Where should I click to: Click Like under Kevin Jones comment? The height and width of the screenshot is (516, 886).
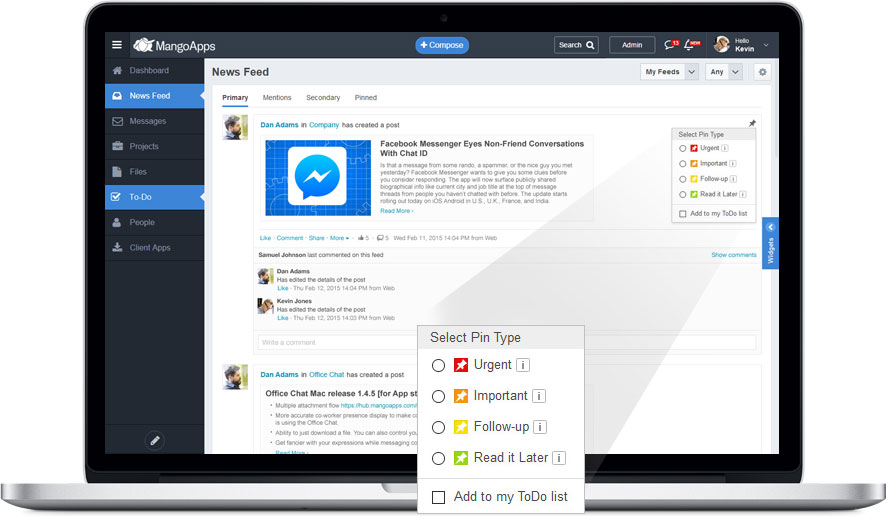pyautogui.click(x=283, y=318)
